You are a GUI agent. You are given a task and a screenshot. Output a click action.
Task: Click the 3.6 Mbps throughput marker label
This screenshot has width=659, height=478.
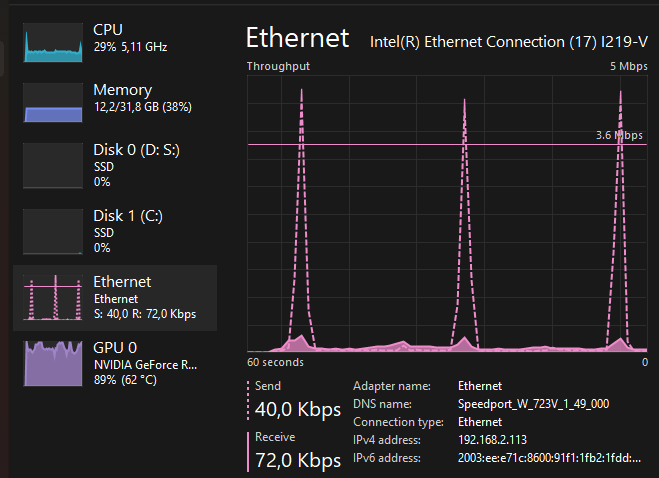(619, 135)
